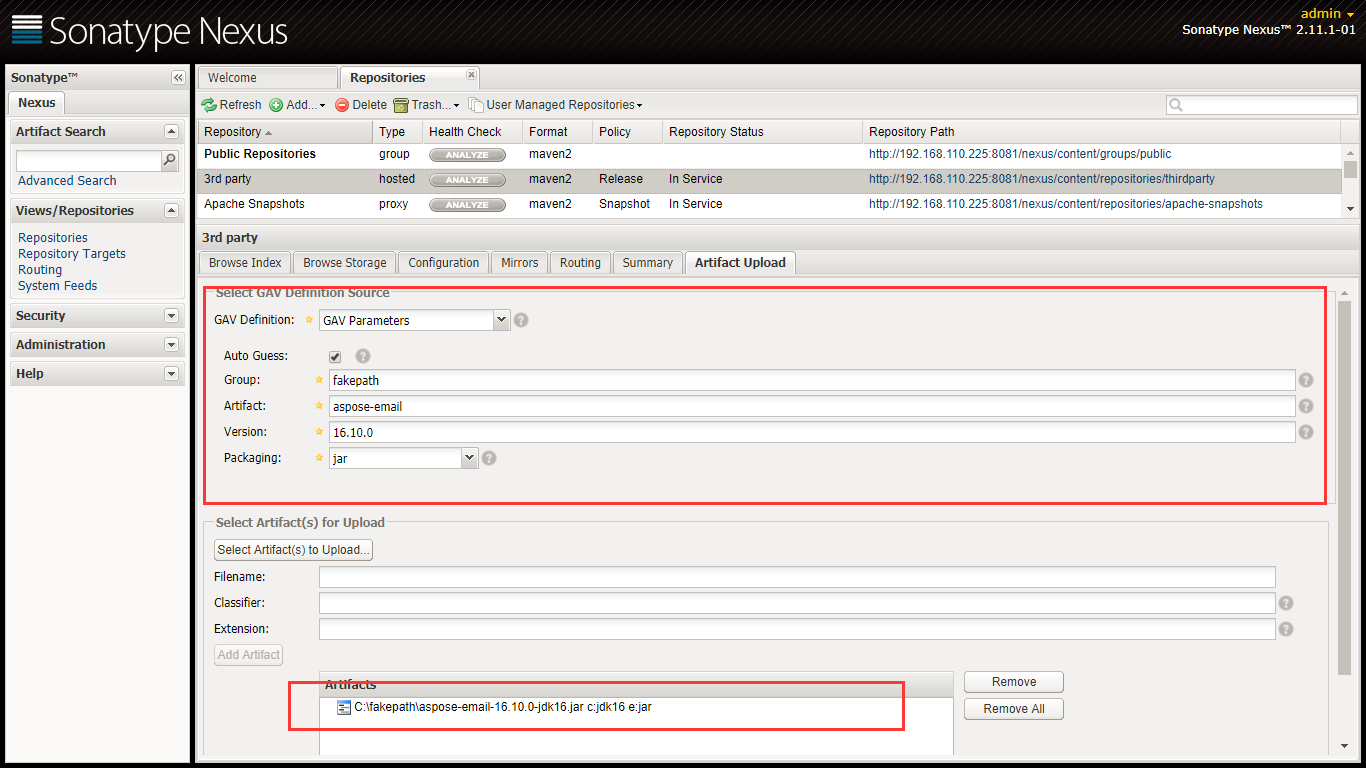Click the Advanced Search link
1366x768 pixels.
click(67, 181)
